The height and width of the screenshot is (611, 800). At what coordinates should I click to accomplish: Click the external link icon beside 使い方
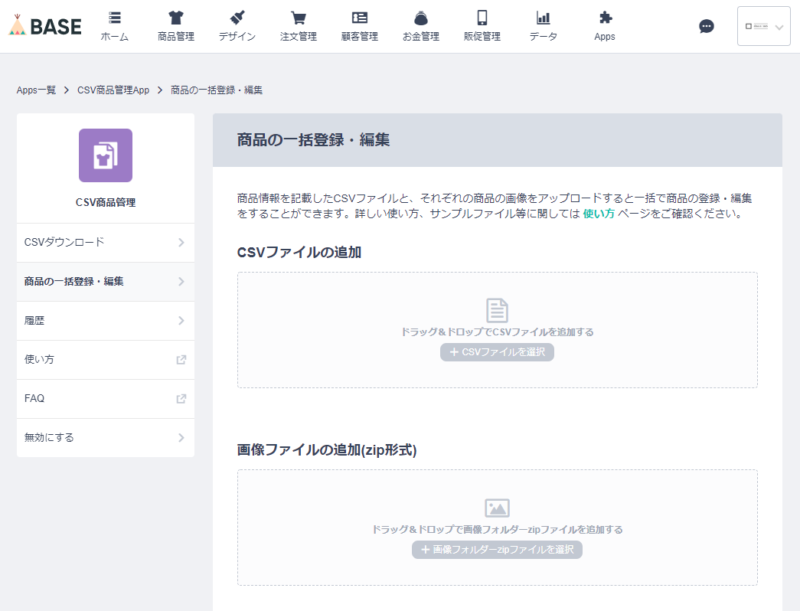coord(181,360)
